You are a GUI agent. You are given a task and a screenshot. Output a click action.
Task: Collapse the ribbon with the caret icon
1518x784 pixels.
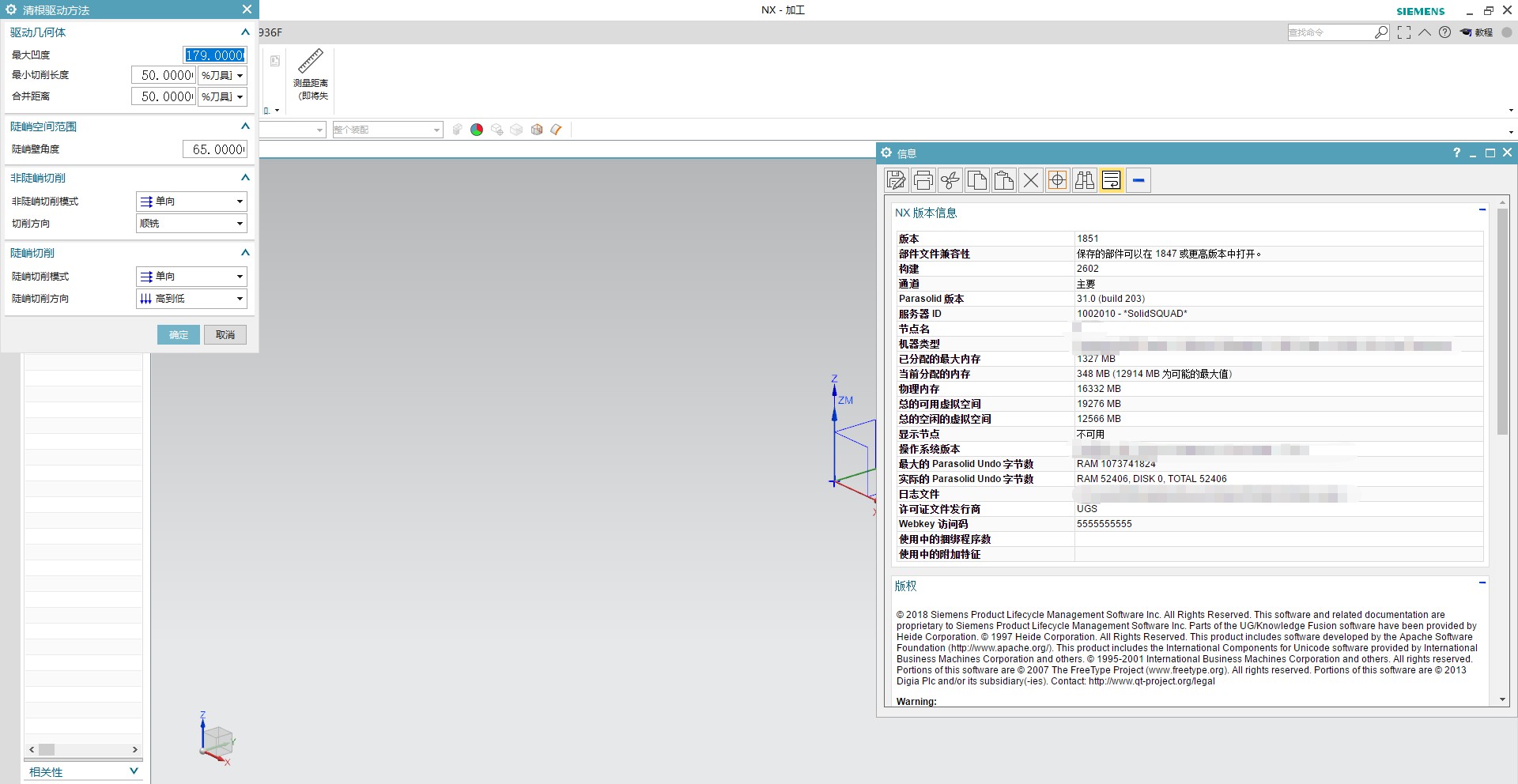(x=1425, y=32)
